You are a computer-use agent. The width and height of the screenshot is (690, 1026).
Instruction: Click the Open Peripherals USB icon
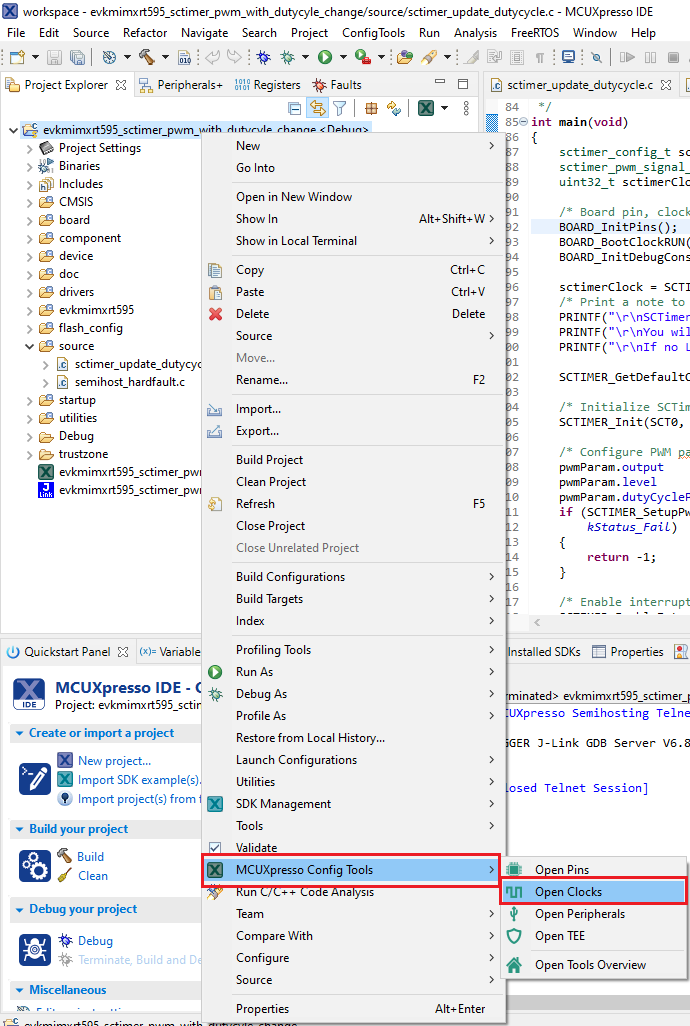click(x=515, y=914)
